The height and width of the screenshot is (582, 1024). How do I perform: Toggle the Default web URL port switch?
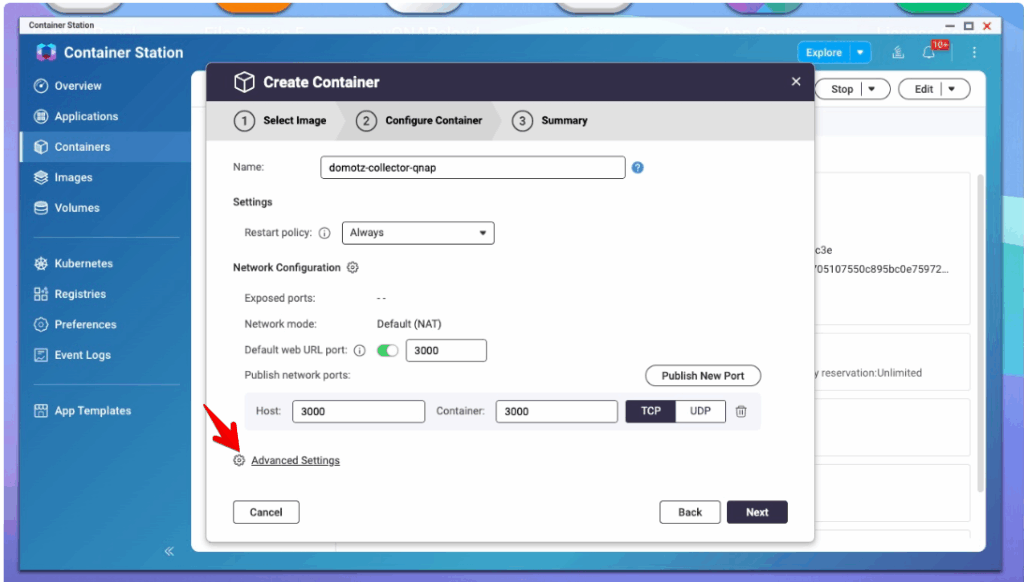(x=387, y=351)
